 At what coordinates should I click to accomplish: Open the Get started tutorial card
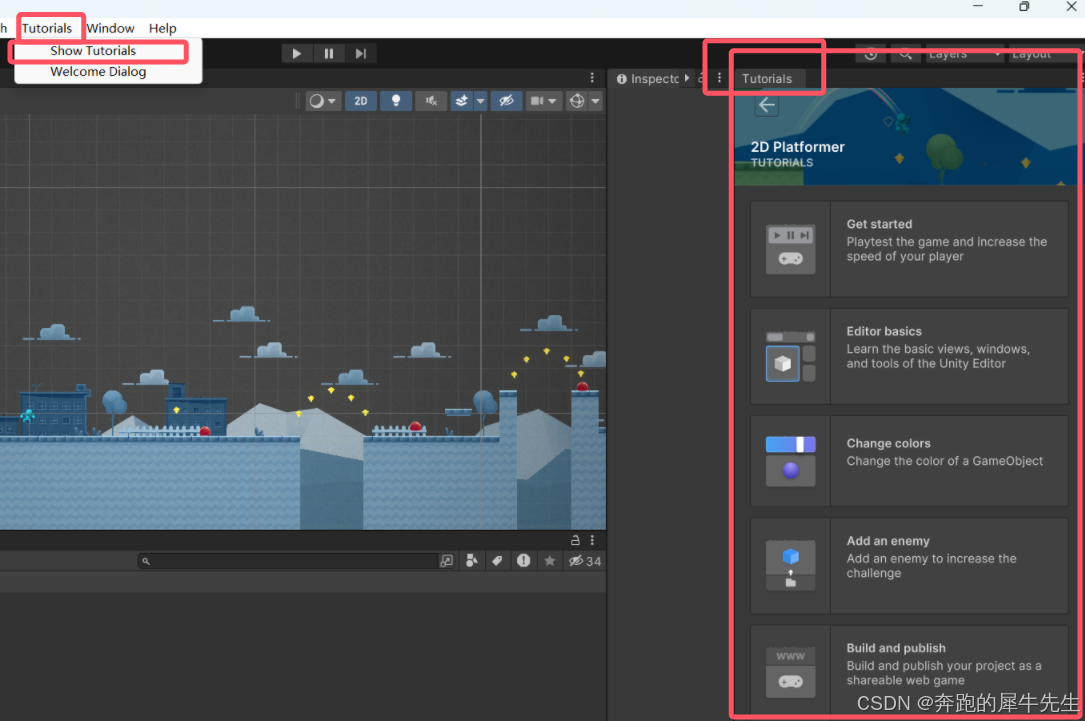tap(909, 249)
